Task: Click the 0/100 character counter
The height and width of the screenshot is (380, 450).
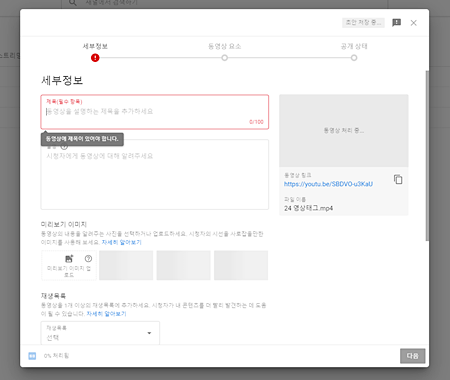Action: [256, 122]
